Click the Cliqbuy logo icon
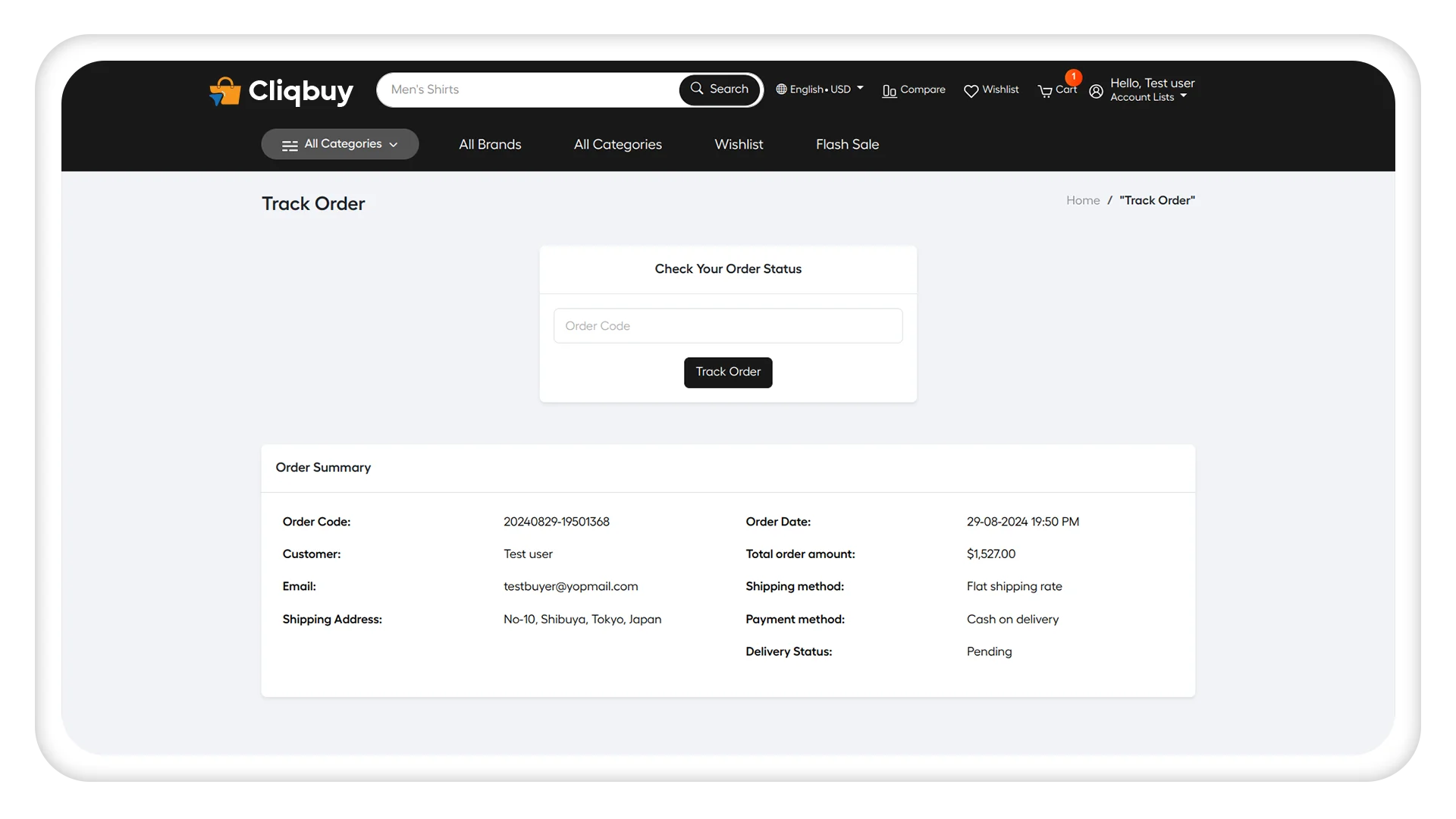1456x819 pixels. pos(224,90)
